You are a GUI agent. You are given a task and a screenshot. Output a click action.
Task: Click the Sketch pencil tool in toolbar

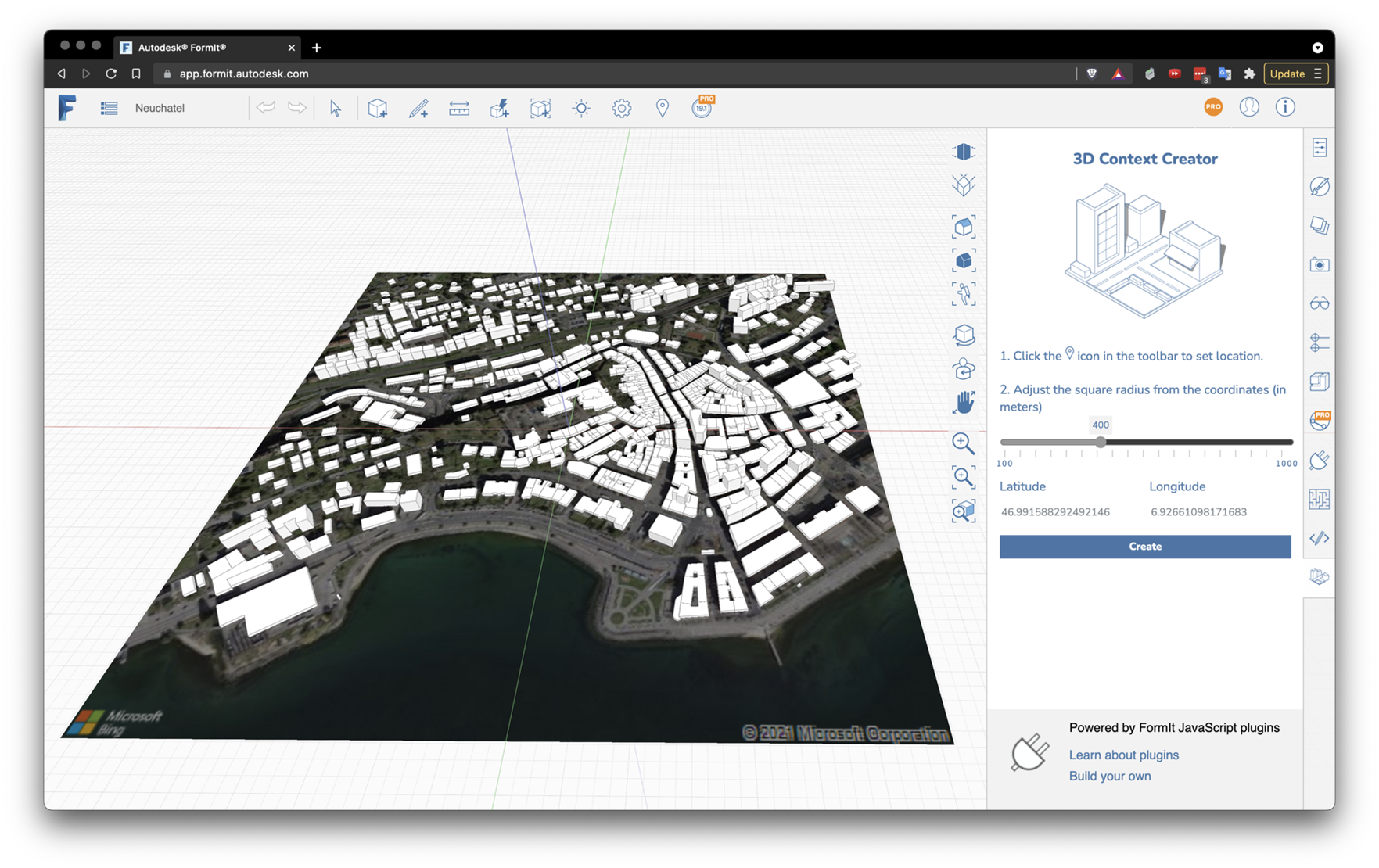pos(418,108)
